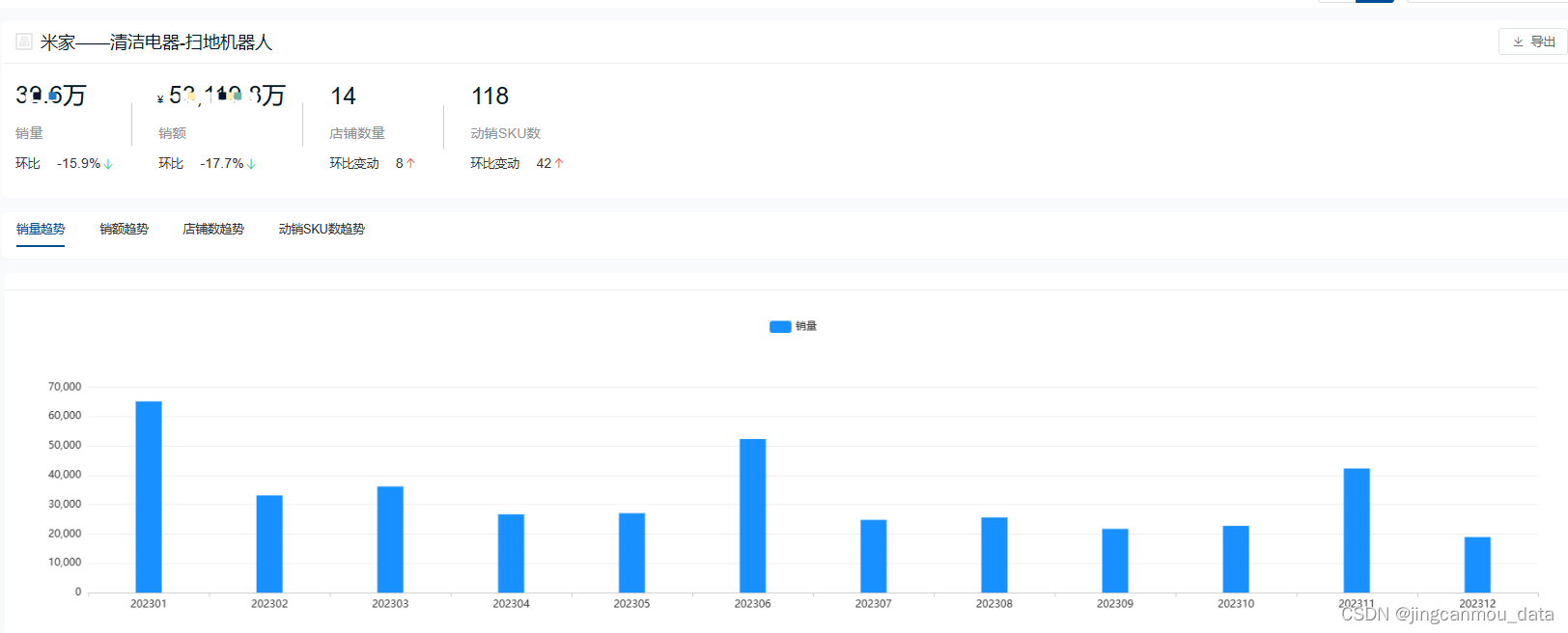Click the 202306 sales bar
1568x633 pixels.
[x=753, y=516]
